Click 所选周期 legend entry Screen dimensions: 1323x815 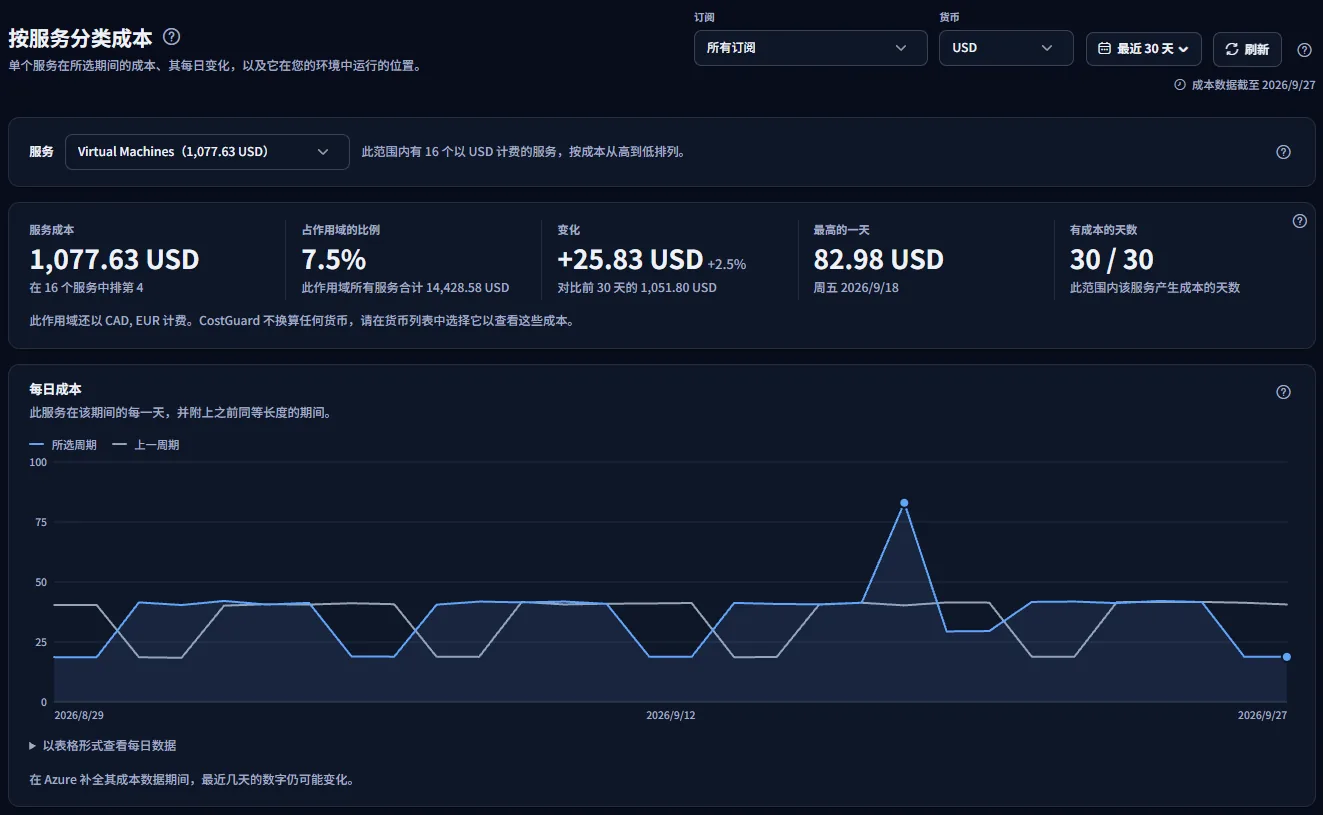[x=63, y=445]
